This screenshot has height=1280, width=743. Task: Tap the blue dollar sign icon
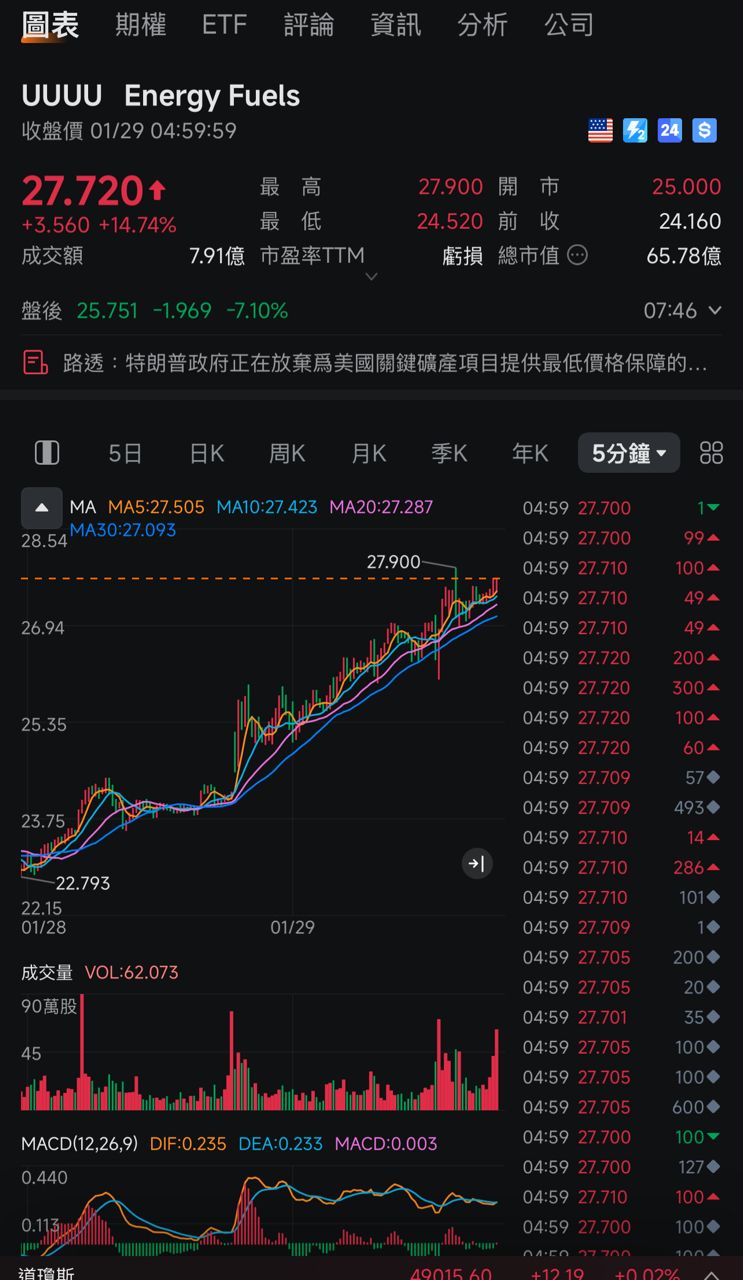[704, 130]
